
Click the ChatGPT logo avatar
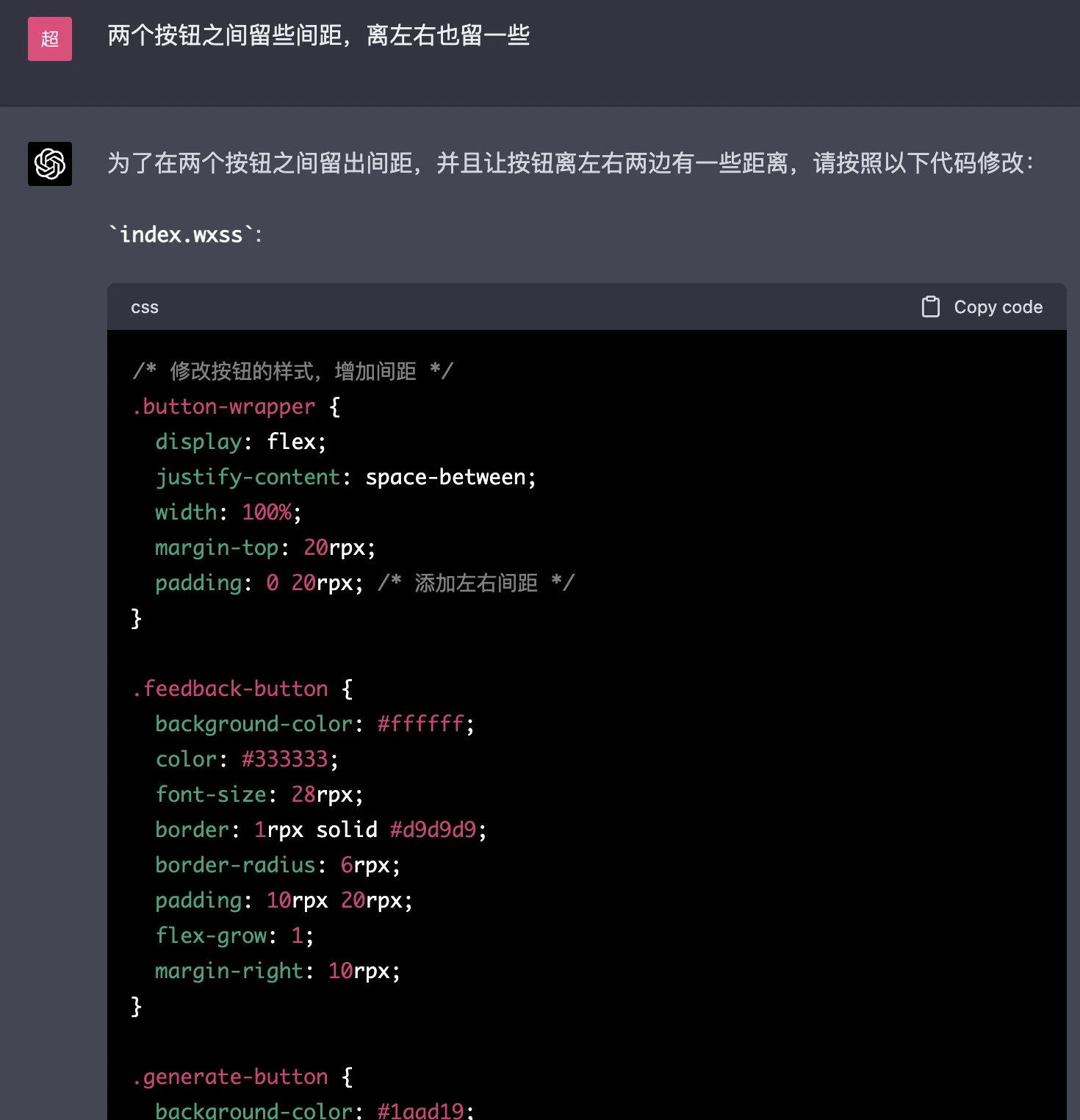(x=50, y=164)
